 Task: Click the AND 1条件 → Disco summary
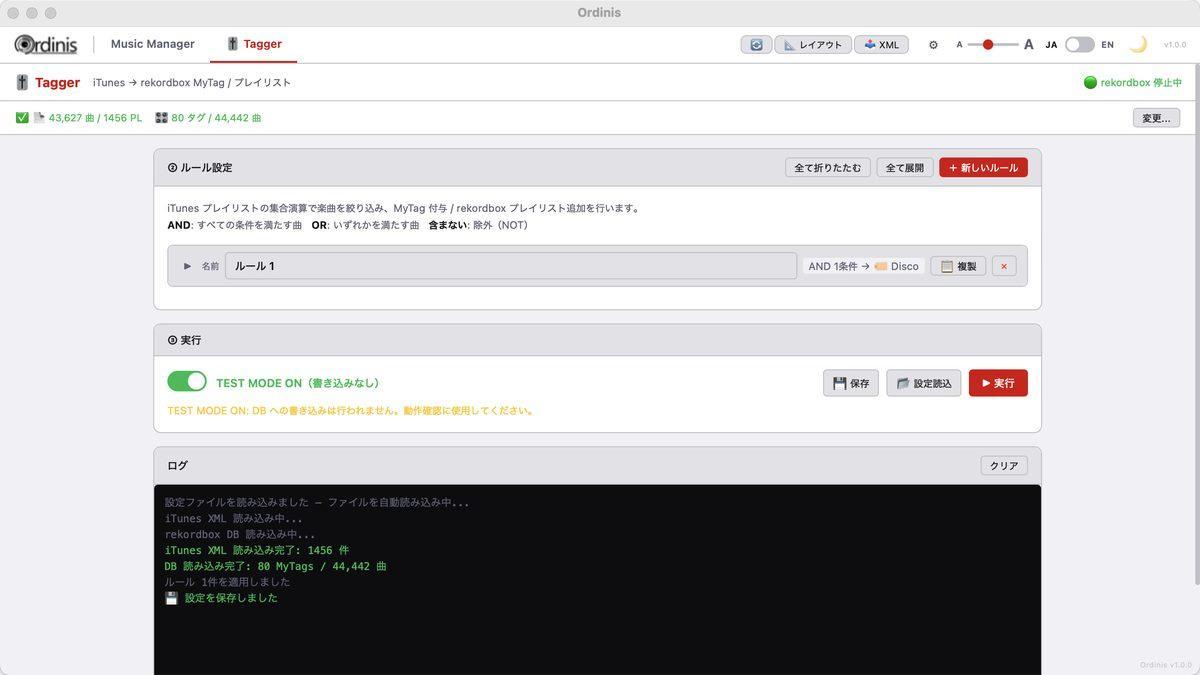[863, 266]
